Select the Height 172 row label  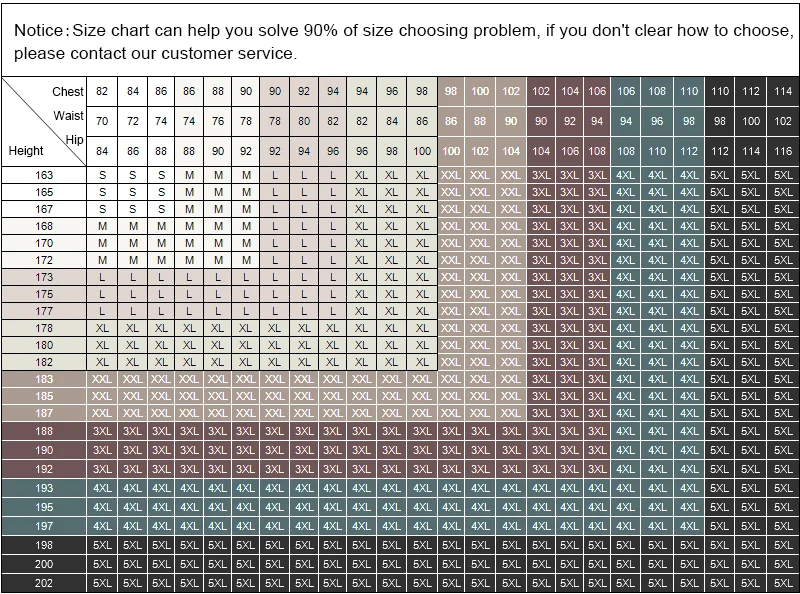pyautogui.click(x=44, y=260)
